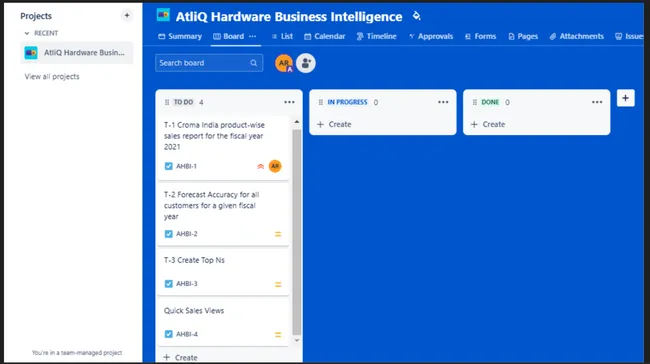The image size is (650, 364).
Task: Click the AHBI-2 issue key
Action: pos(187,234)
